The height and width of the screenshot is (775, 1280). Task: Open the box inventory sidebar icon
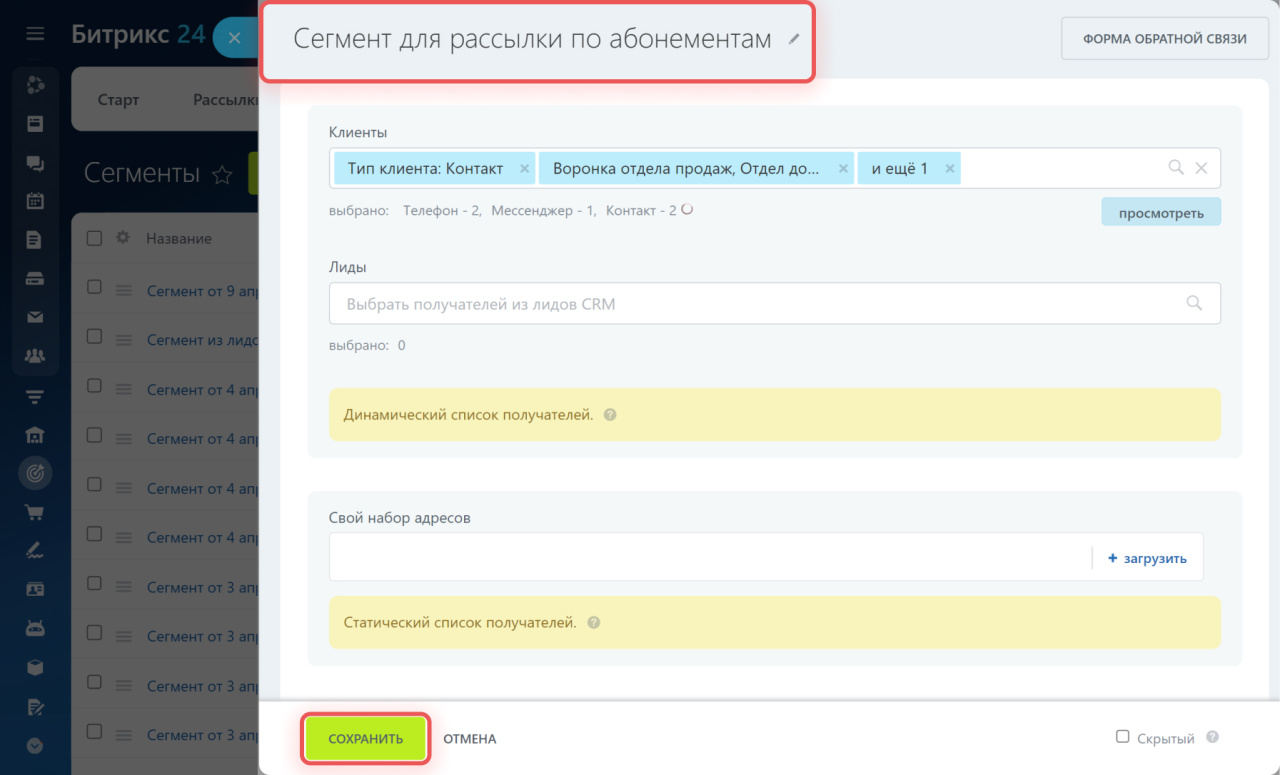tap(35, 667)
